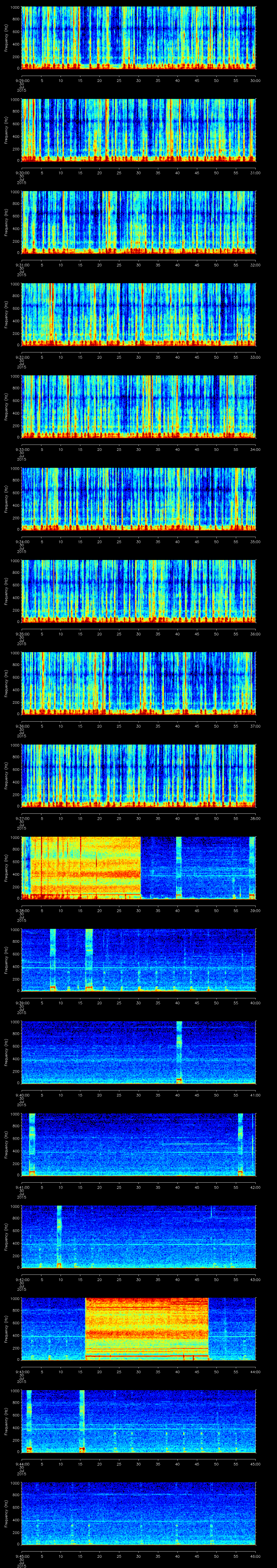Select the spectrogram panel starting at 9:31:00
The height and width of the screenshot is (1568, 277).
pos(139,222)
